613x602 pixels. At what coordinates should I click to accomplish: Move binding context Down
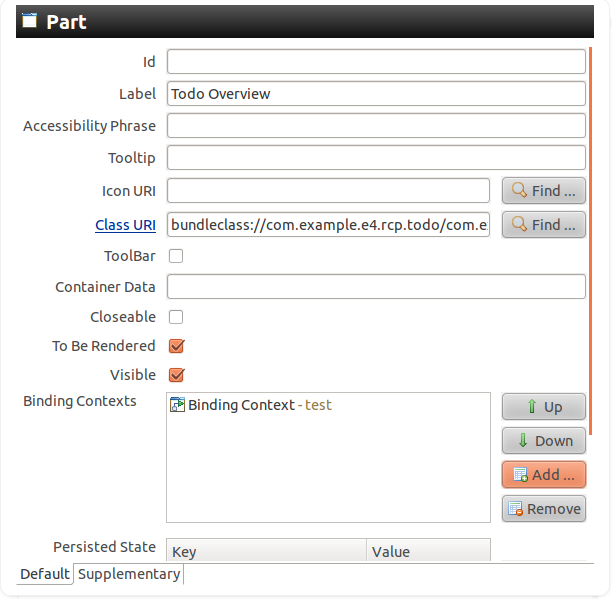click(x=543, y=440)
